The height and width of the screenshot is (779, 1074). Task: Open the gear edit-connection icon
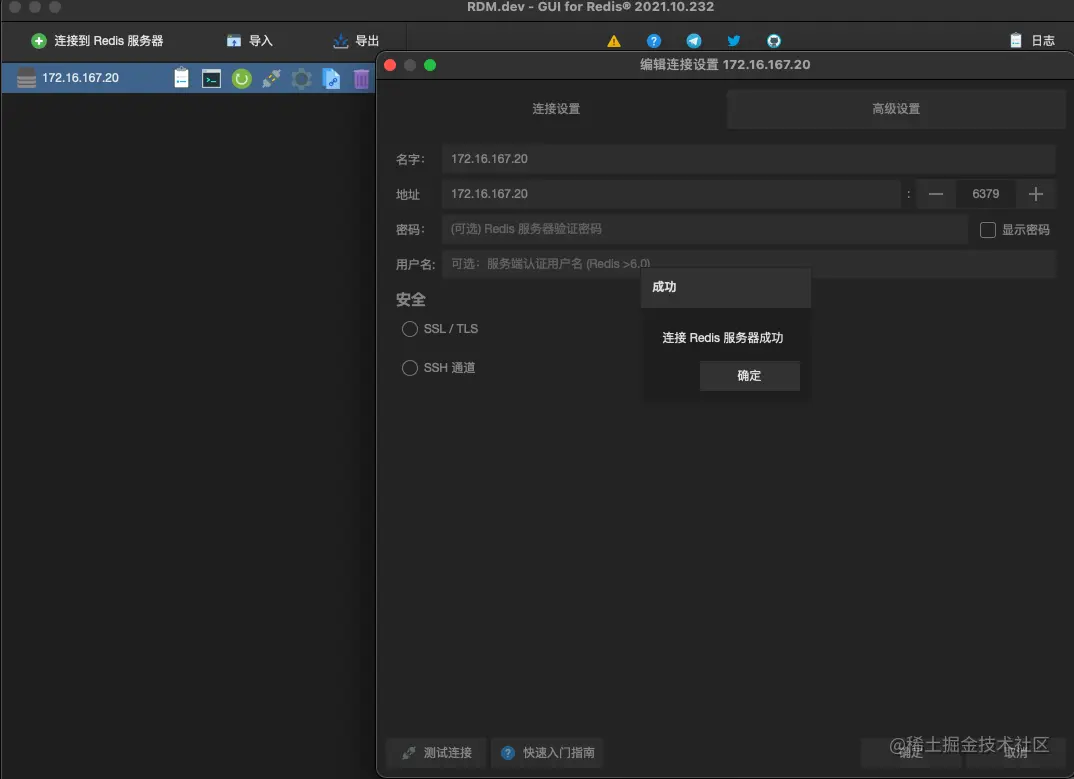click(x=301, y=79)
